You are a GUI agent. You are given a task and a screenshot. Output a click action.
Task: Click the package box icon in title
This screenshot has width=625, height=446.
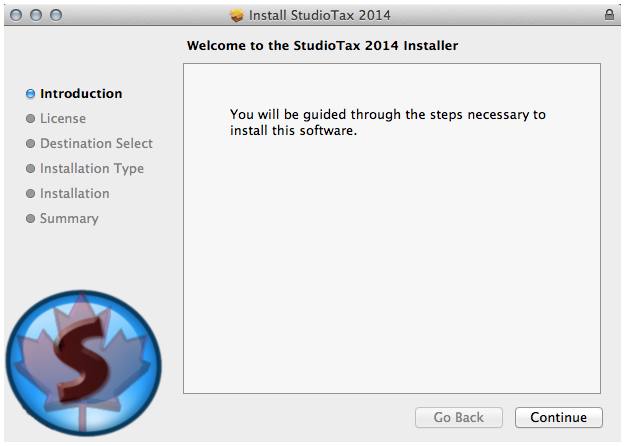pyautogui.click(x=236, y=15)
